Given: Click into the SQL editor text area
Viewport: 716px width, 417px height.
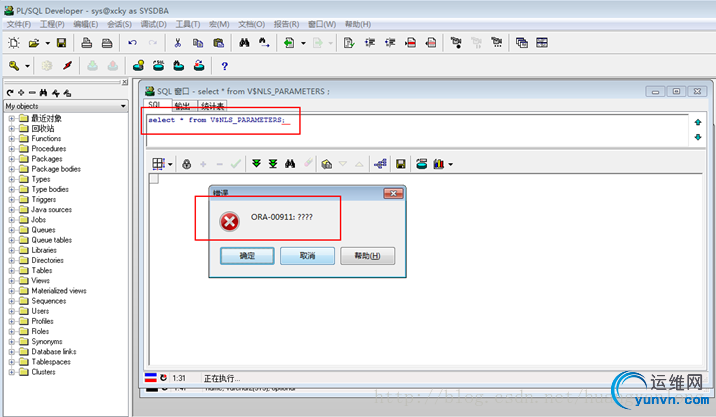Looking at the screenshot, I should (x=417, y=131).
